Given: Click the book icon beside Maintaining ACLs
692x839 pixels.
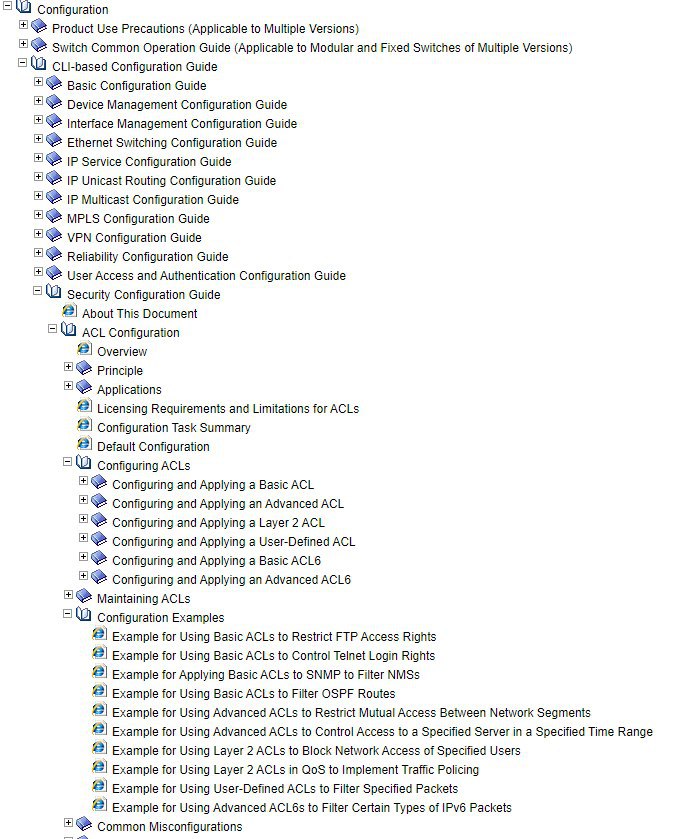Looking at the screenshot, I should click(84, 596).
